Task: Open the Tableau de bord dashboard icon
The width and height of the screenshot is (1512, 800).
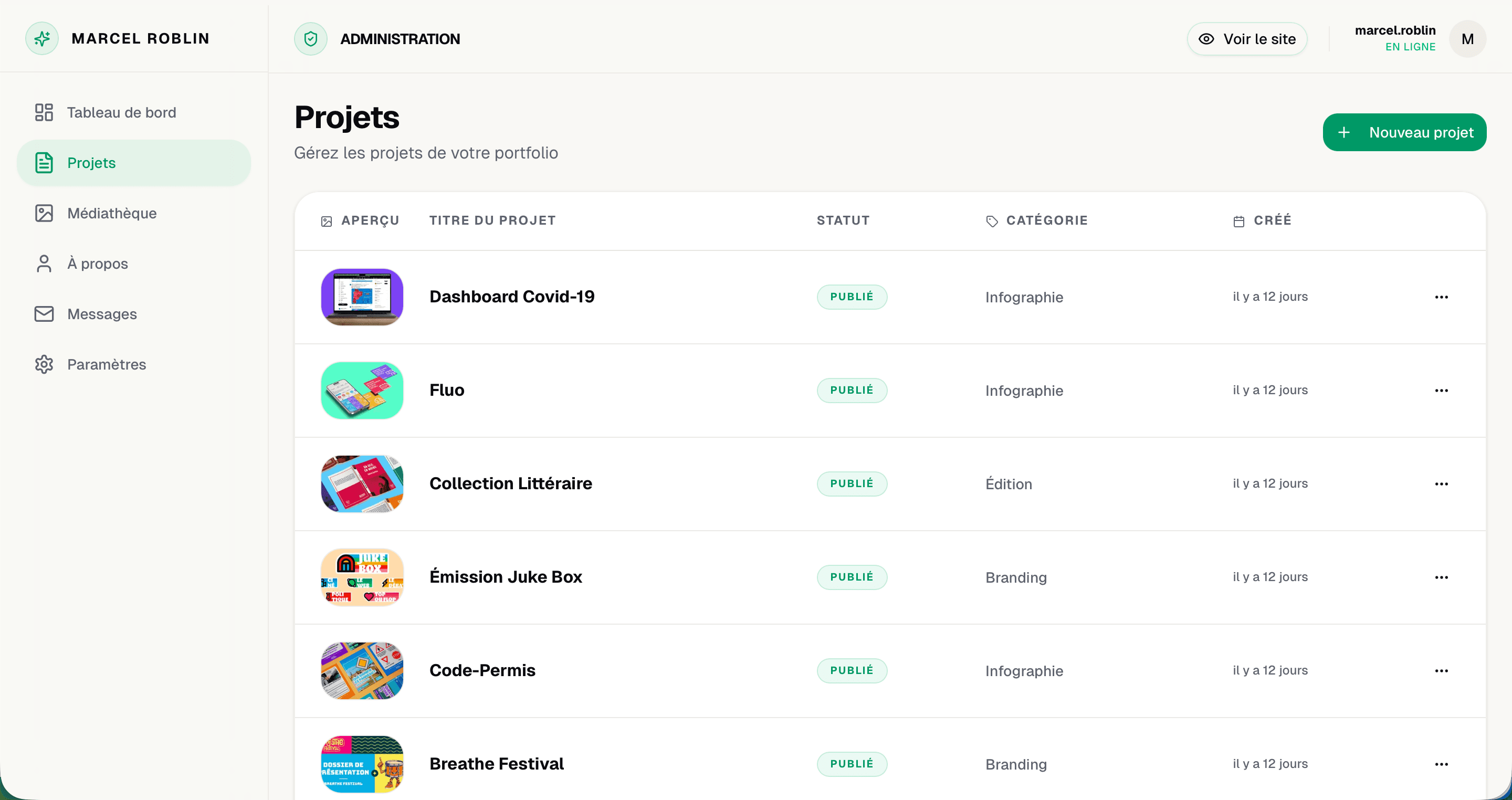Action: [44, 112]
